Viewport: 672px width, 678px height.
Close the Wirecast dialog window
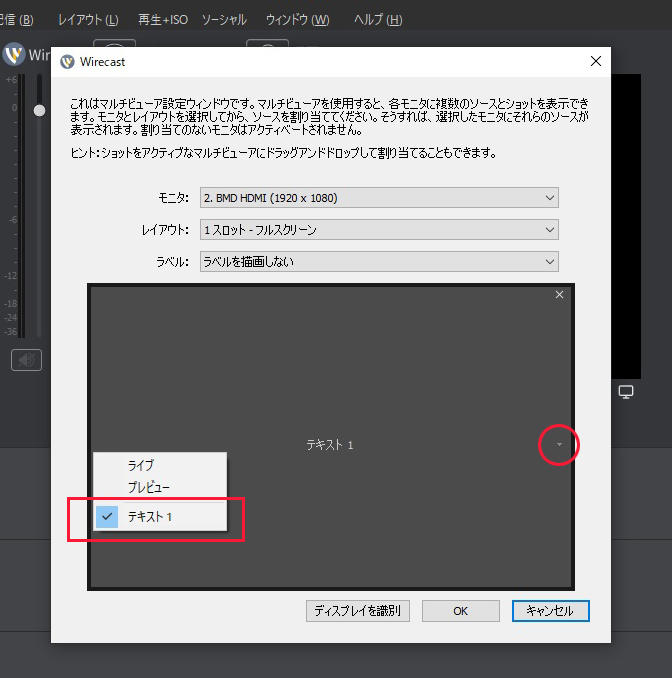[595, 61]
